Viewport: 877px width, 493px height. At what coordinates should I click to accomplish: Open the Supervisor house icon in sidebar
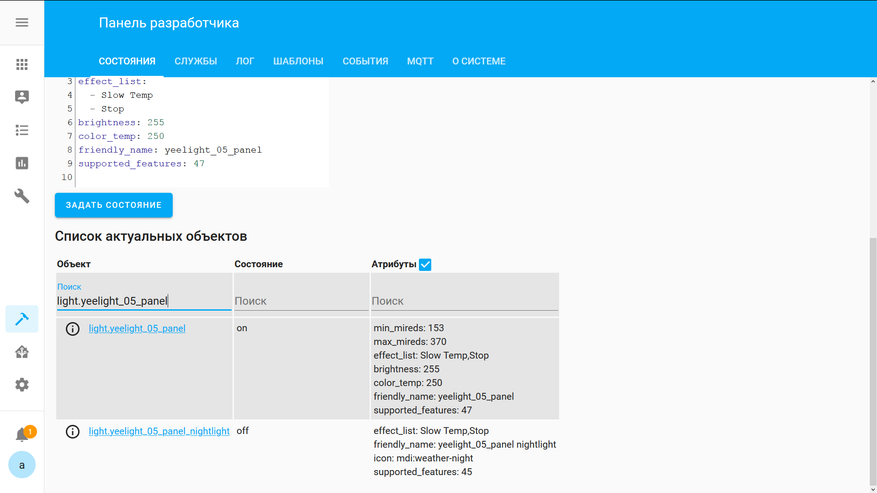[x=22, y=352]
